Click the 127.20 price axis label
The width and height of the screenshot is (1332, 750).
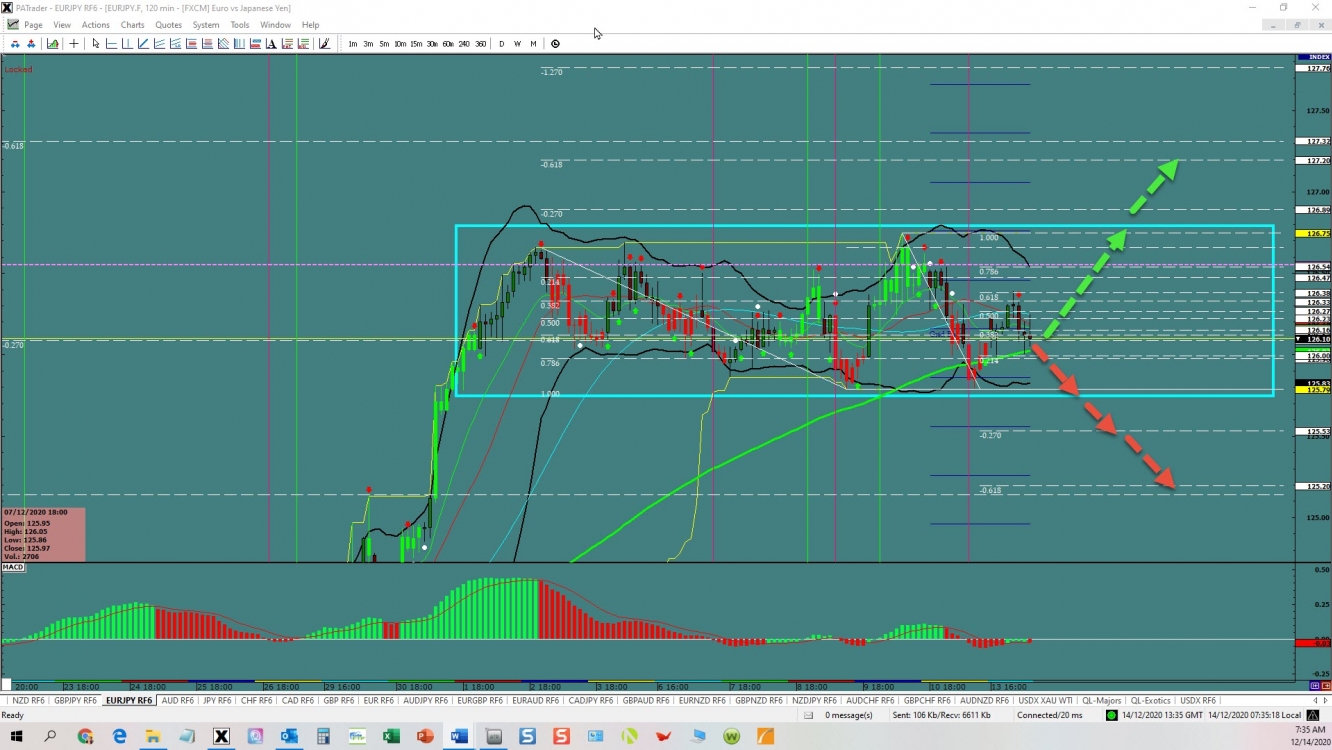1312,160
